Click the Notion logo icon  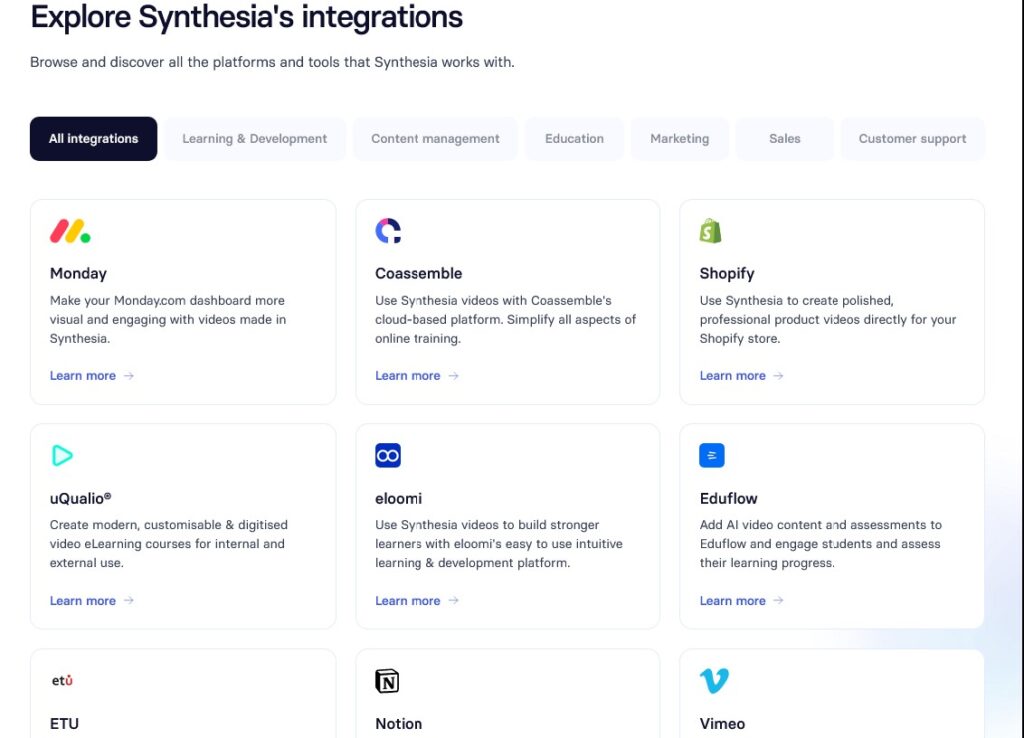point(387,681)
